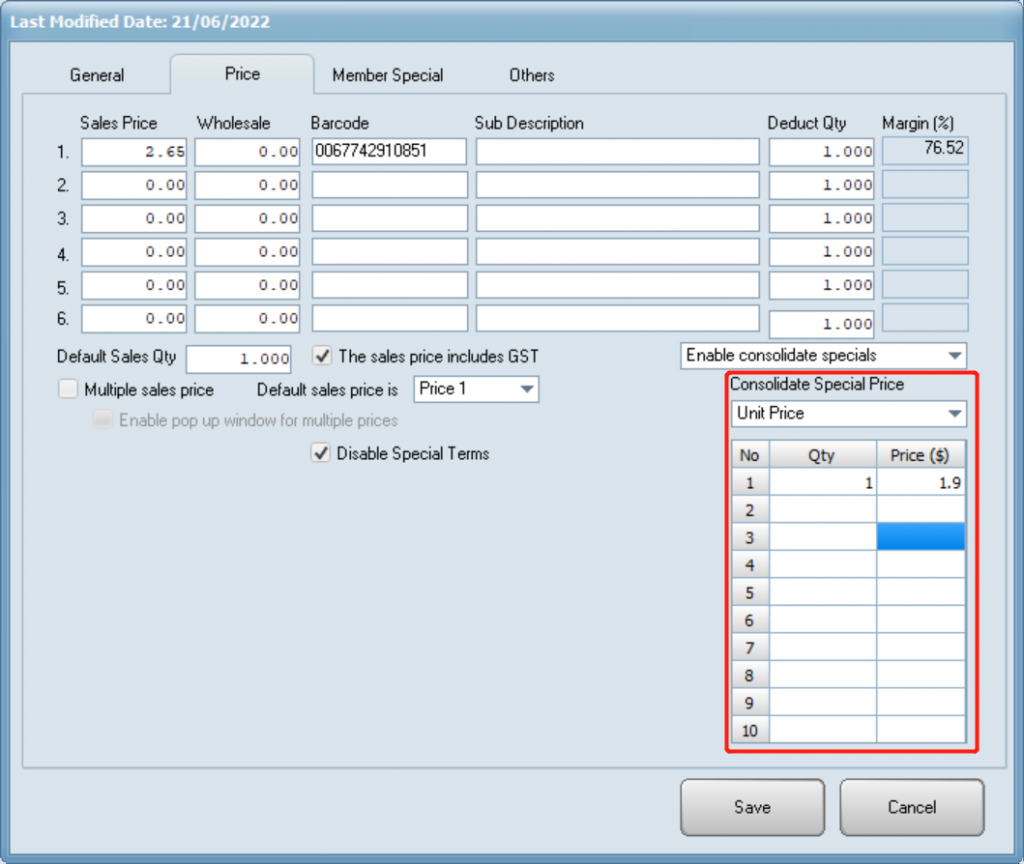
Task: Select the Others tab
Action: point(531,75)
